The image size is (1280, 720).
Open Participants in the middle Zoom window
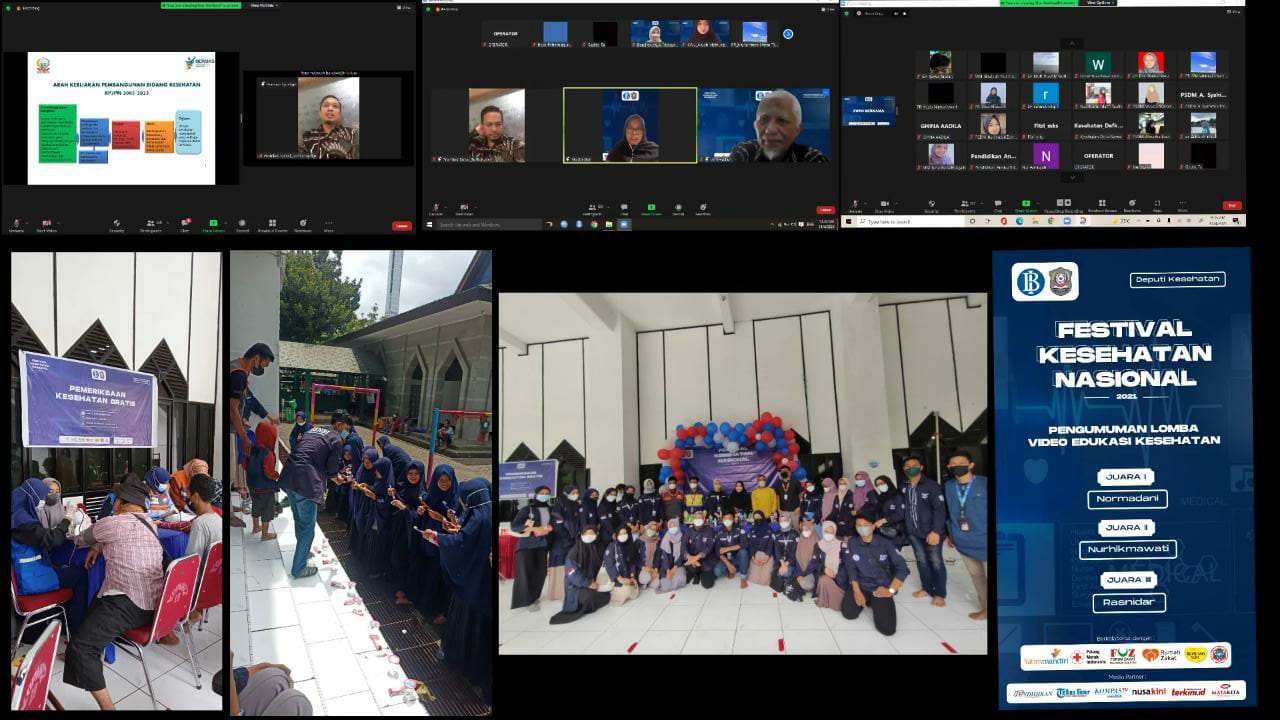(x=592, y=211)
